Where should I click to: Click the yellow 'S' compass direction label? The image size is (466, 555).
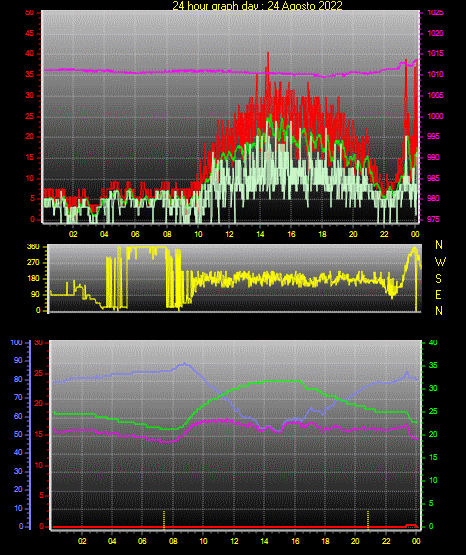point(438,279)
